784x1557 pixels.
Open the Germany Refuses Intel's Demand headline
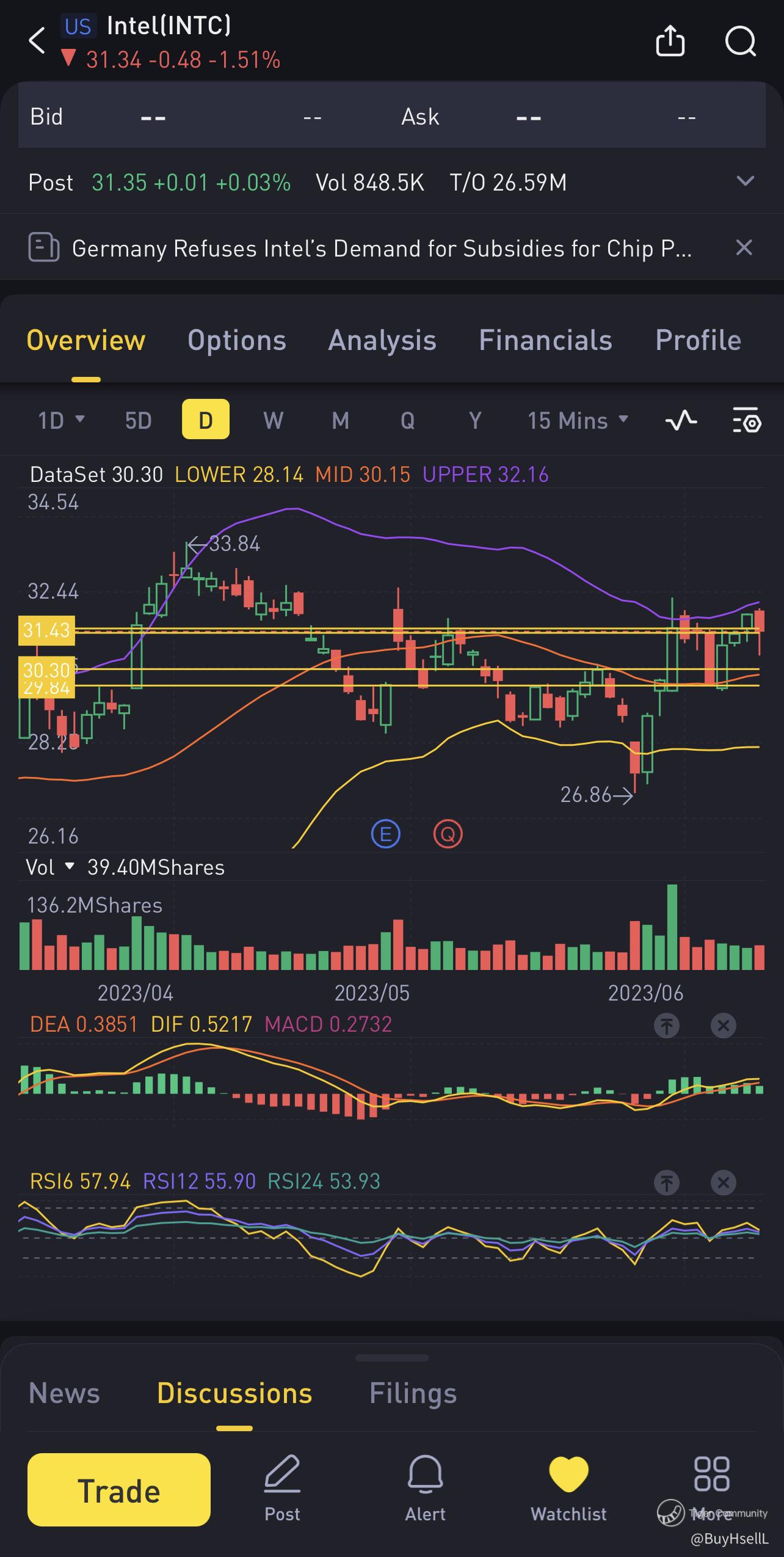382,249
